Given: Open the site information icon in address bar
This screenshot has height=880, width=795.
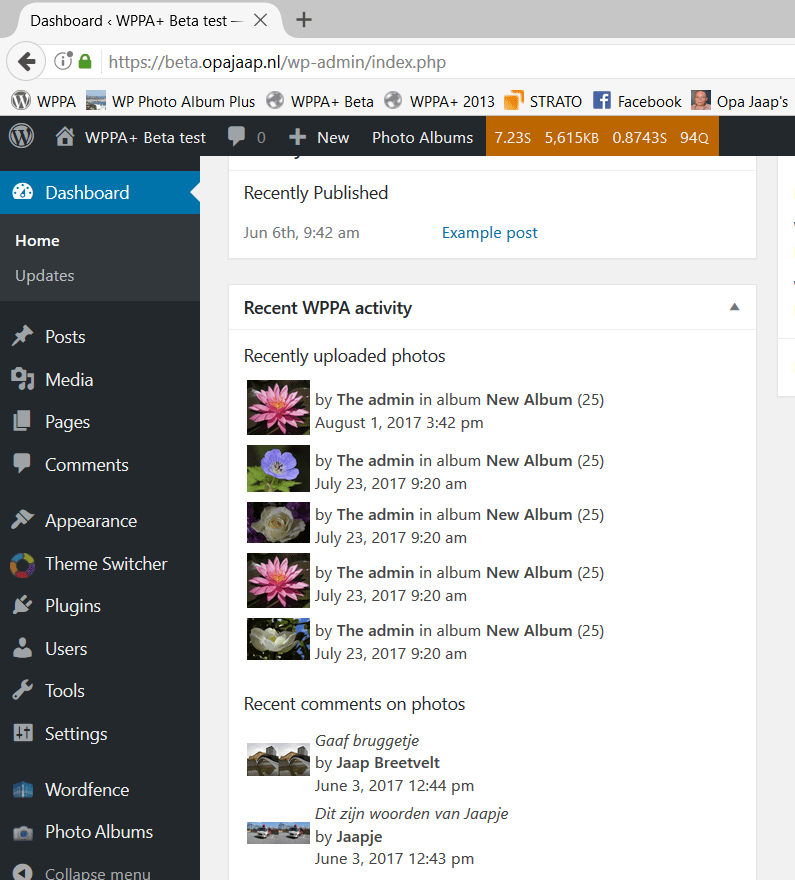Looking at the screenshot, I should pyautogui.click(x=63, y=61).
